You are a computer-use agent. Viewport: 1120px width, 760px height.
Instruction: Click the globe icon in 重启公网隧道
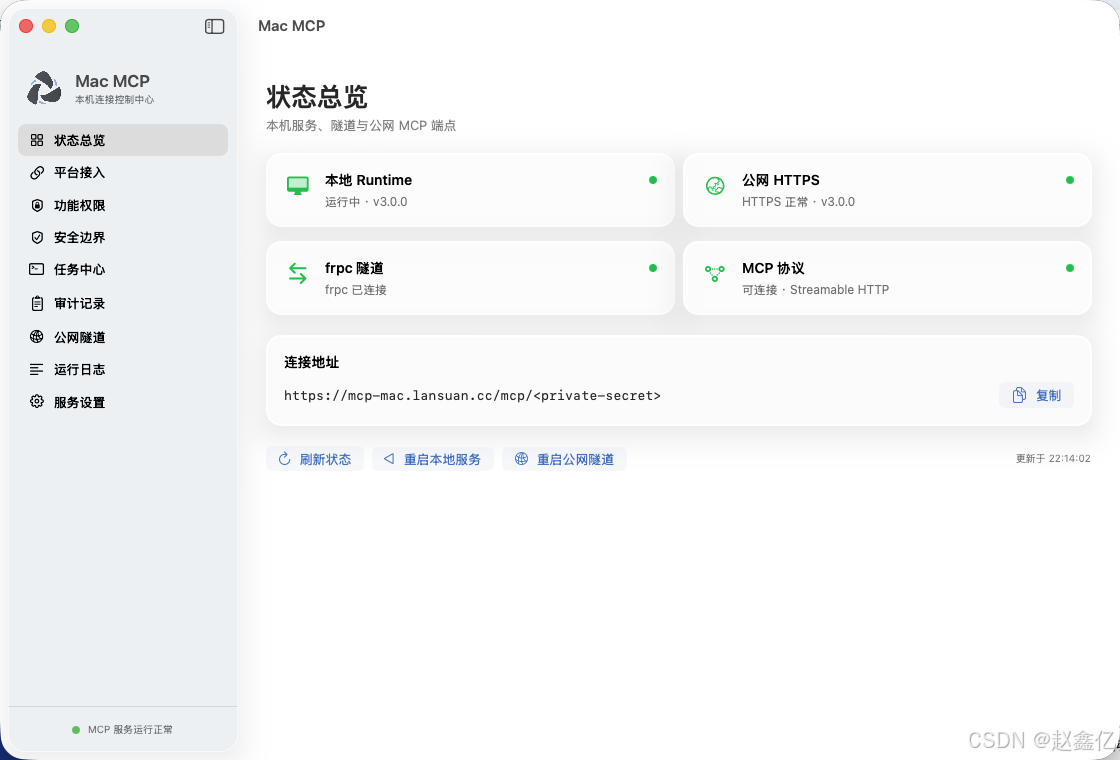(x=521, y=459)
